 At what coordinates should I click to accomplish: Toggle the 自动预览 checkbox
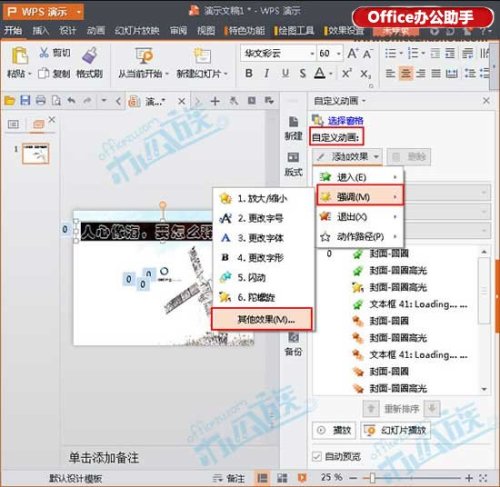pos(317,456)
